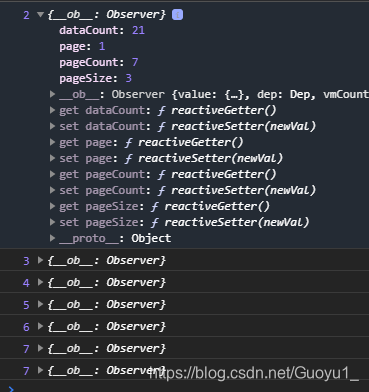Select the dataCount: 21 property line
The image size is (369, 392).
[x=102, y=30]
